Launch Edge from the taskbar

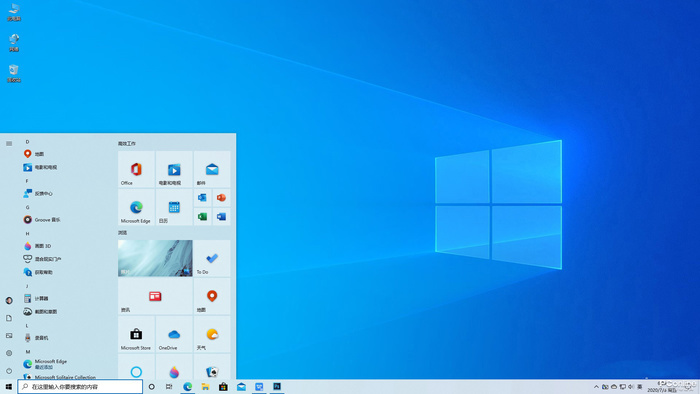click(188, 386)
